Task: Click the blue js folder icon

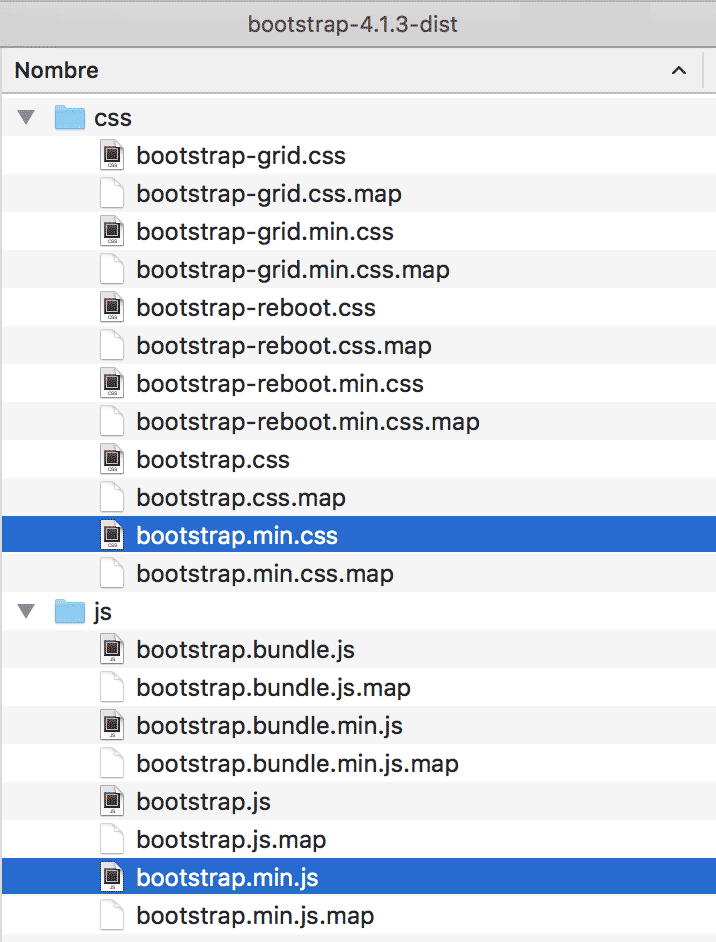Action: 68,611
